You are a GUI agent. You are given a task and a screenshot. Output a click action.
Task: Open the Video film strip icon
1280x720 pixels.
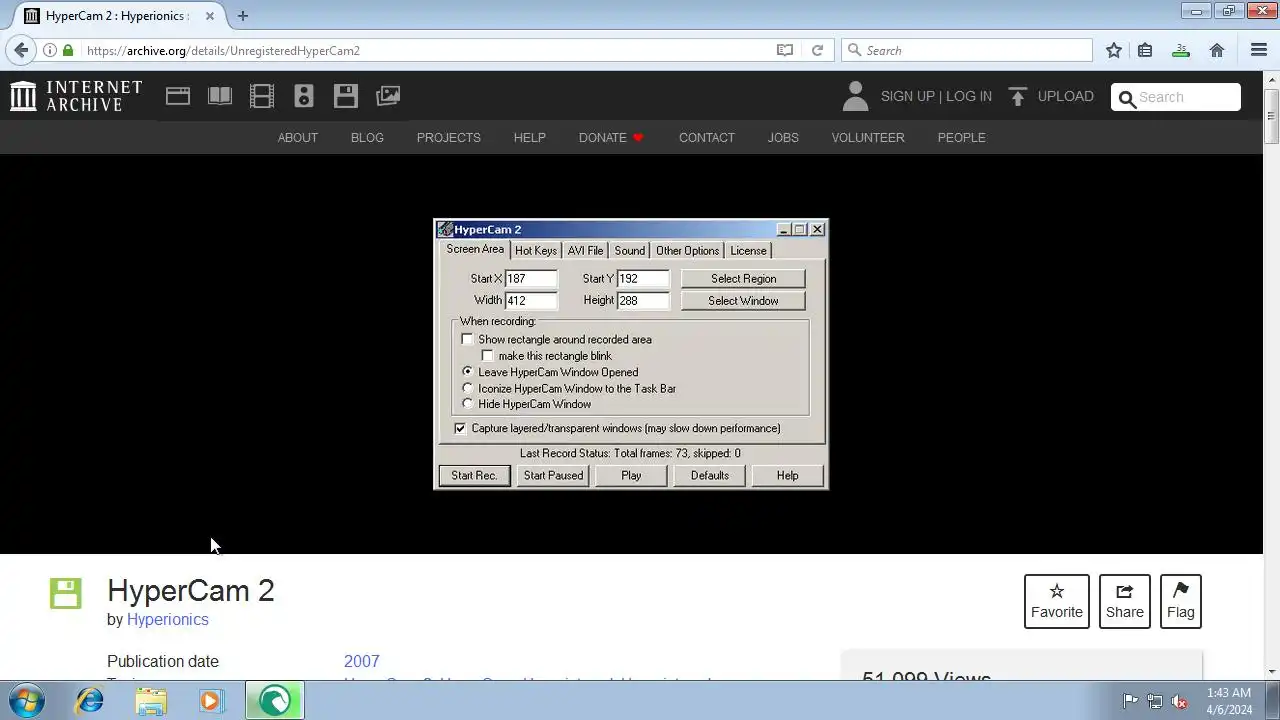pyautogui.click(x=262, y=96)
